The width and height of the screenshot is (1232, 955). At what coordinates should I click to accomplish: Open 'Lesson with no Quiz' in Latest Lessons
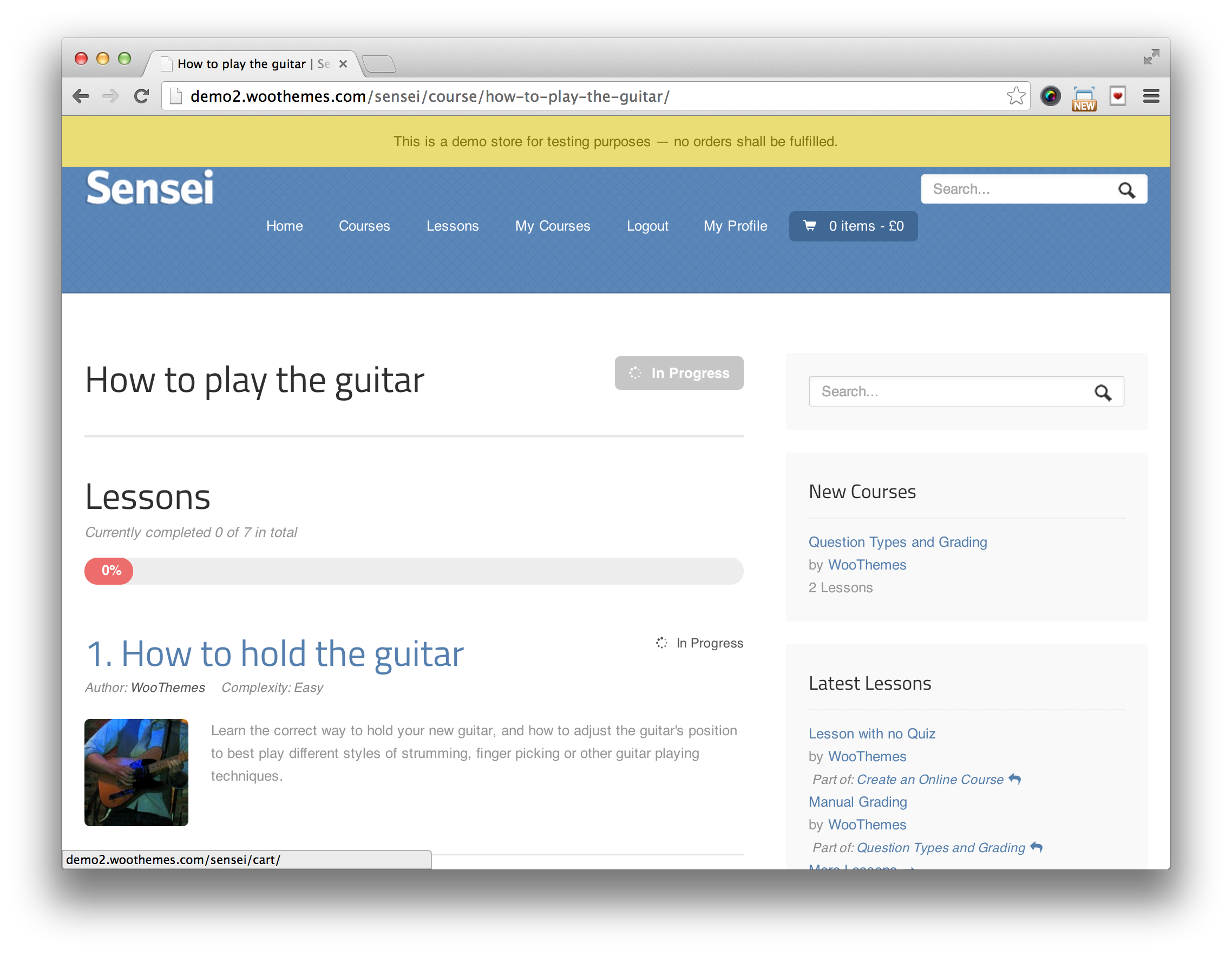click(871, 734)
